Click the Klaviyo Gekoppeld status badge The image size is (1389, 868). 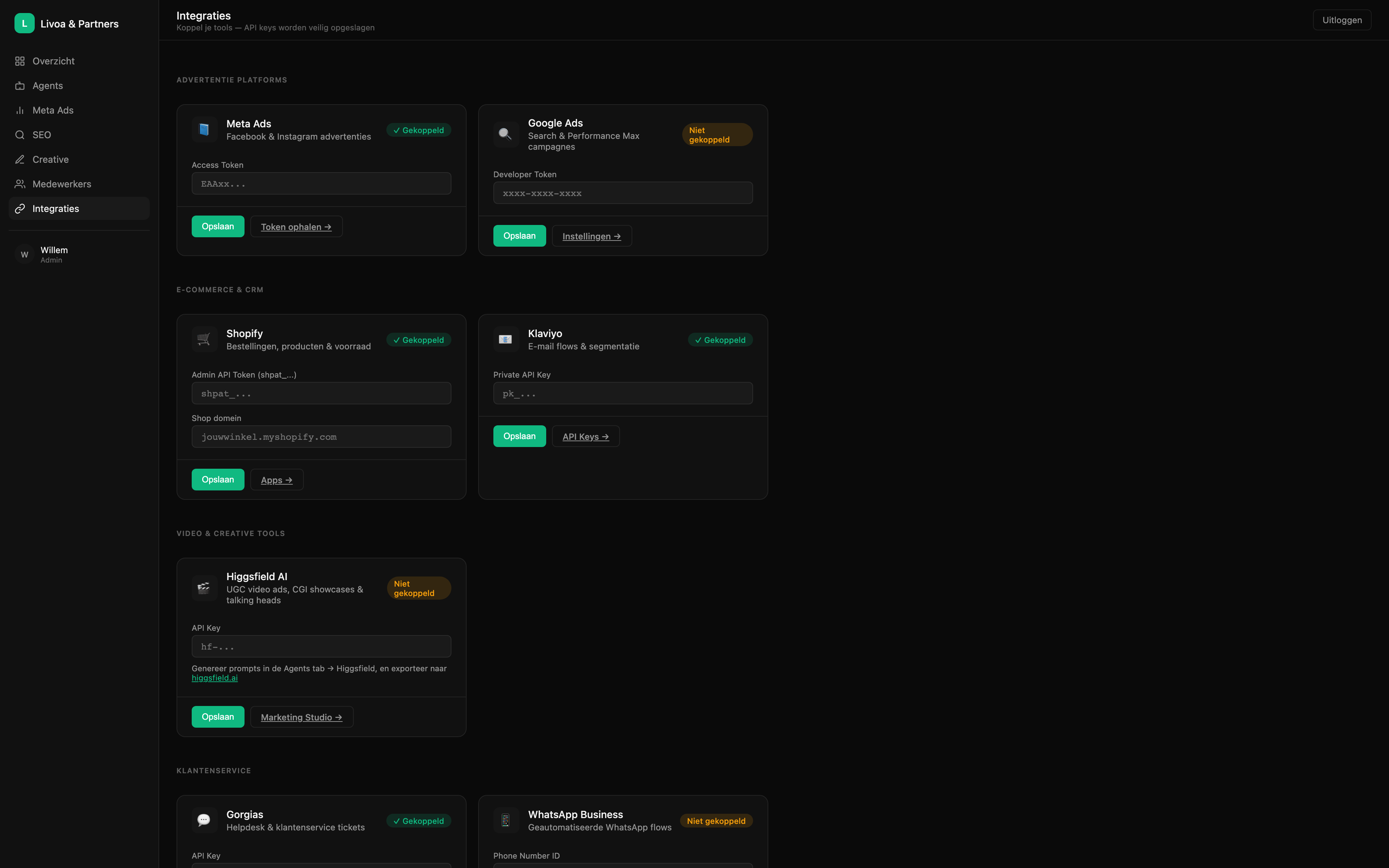(720, 340)
